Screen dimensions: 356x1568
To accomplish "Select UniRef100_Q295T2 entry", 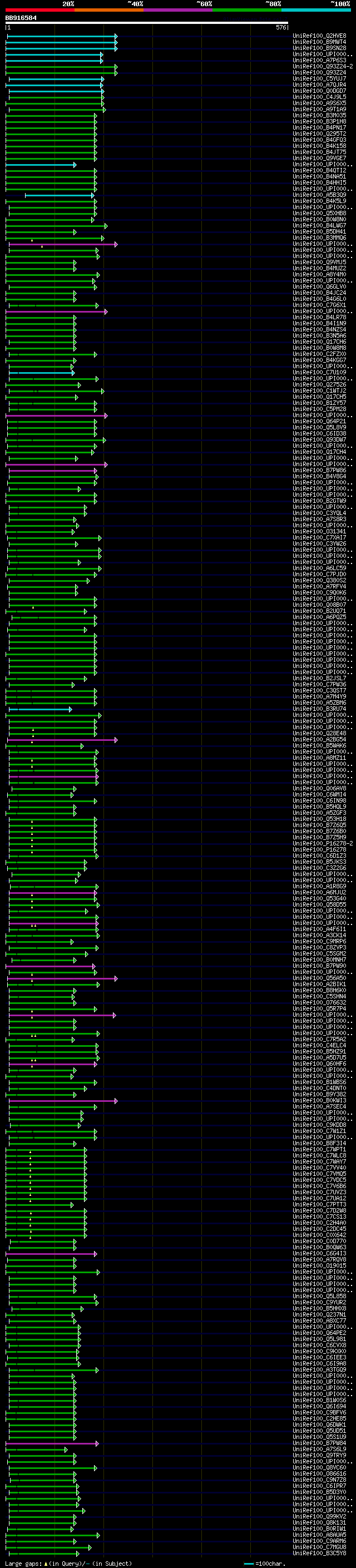I will [319, 134].
